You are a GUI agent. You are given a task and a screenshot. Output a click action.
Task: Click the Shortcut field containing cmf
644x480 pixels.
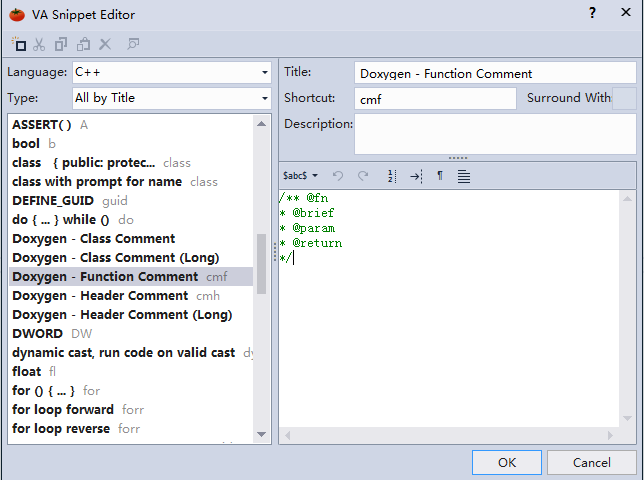tap(435, 99)
